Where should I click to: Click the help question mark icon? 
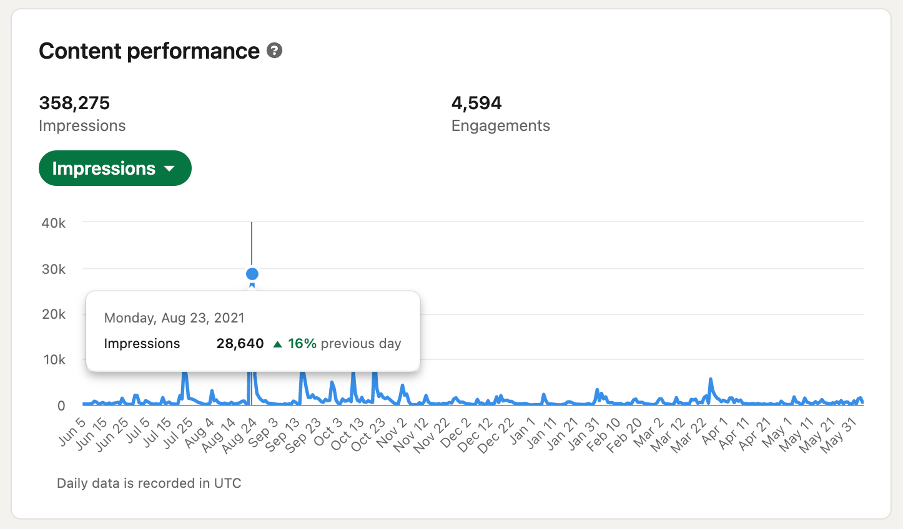pyautogui.click(x=274, y=51)
